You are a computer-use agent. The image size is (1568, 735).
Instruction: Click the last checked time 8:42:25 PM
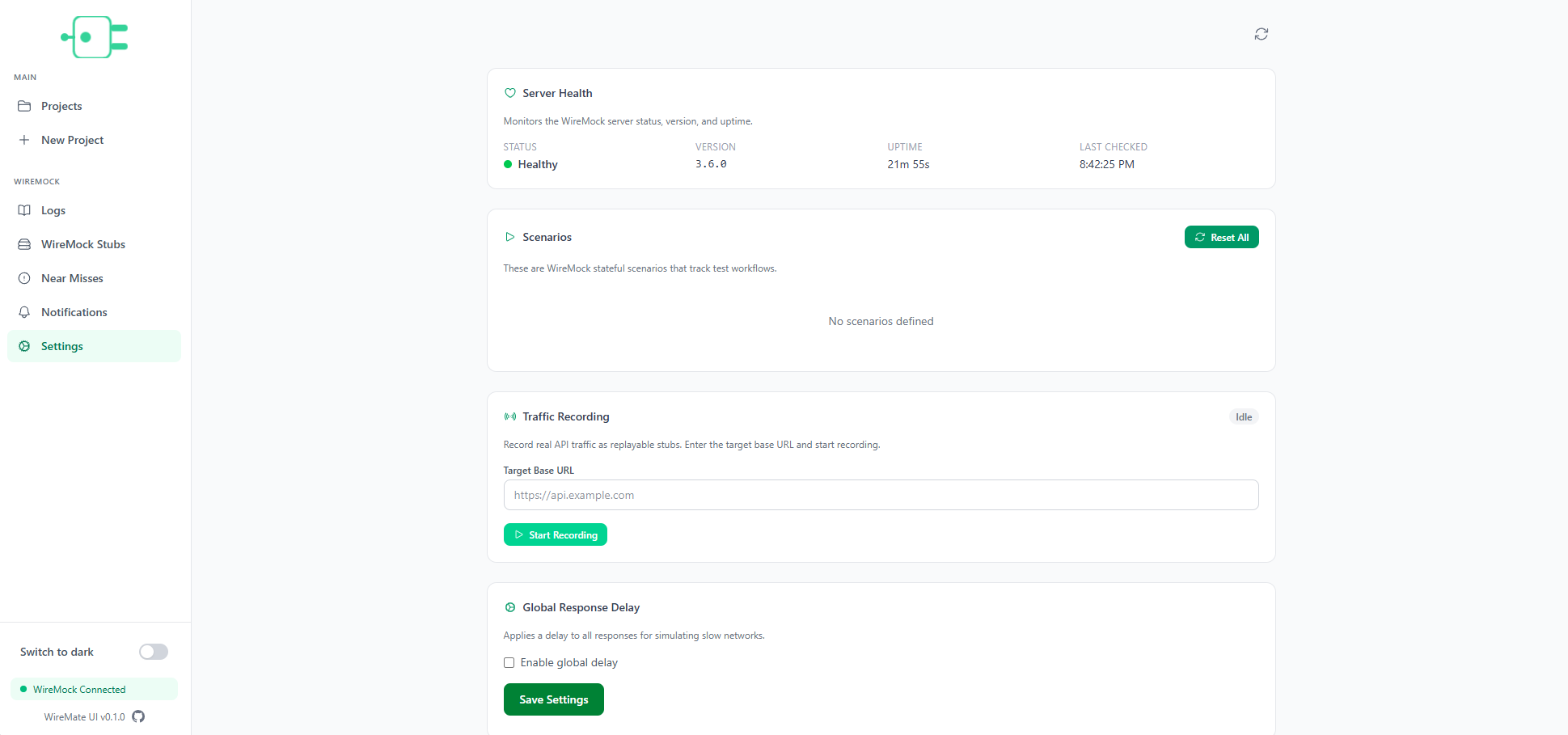[x=1106, y=164]
